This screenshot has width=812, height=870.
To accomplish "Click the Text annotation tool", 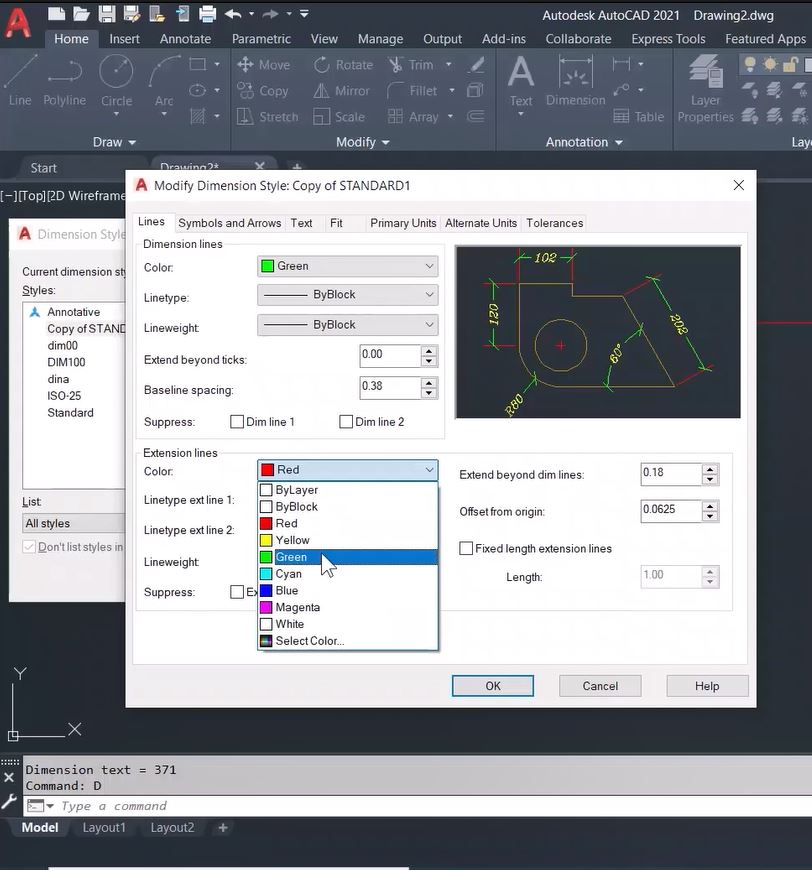I will coord(521,81).
